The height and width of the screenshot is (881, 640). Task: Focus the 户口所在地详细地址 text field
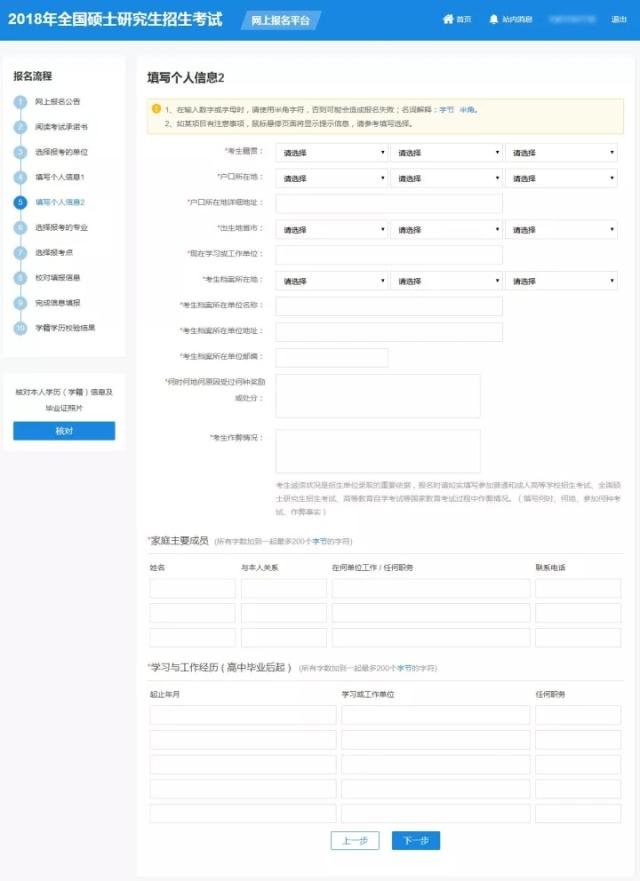(x=388, y=204)
